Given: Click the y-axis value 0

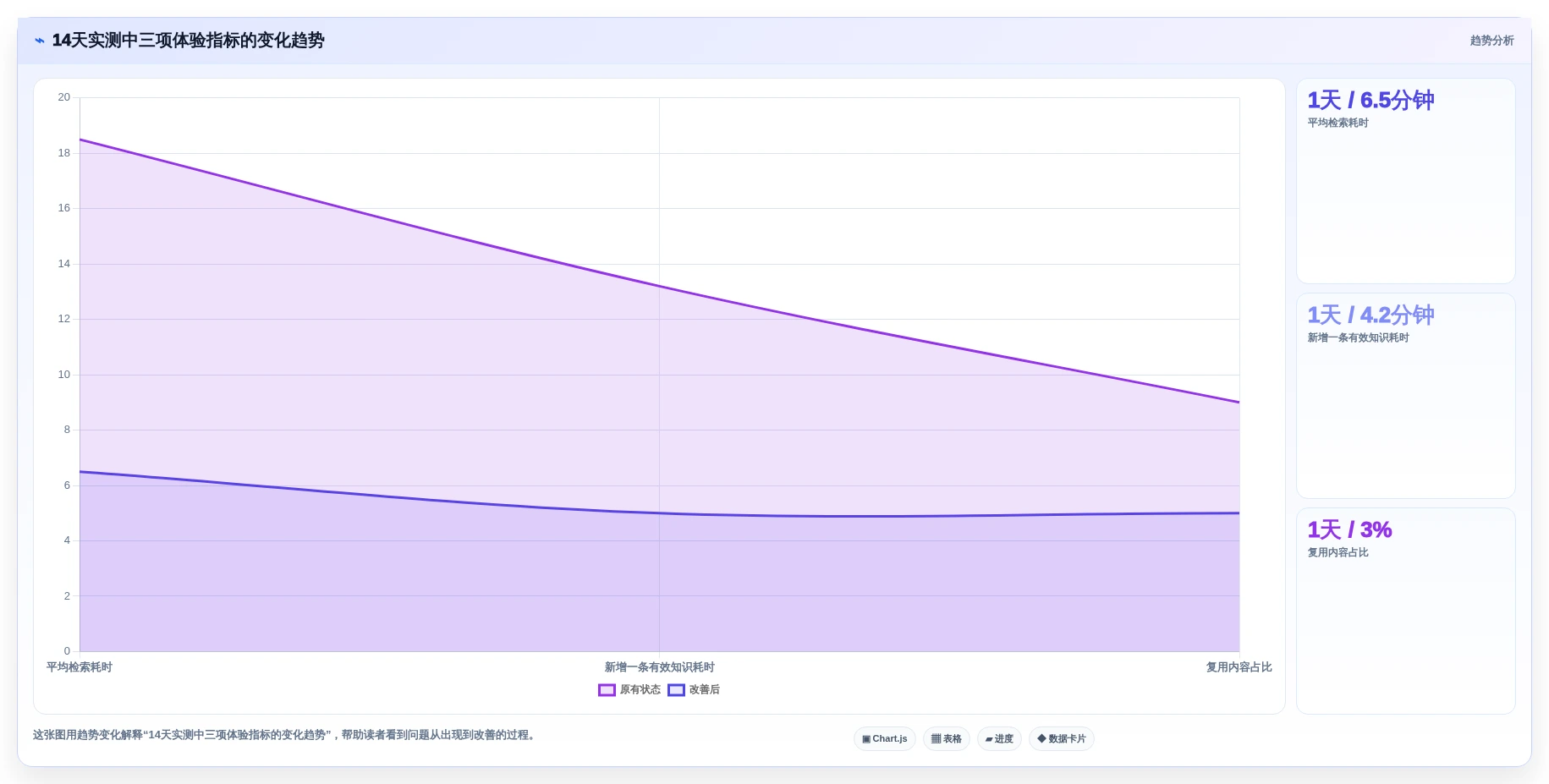Looking at the screenshot, I should [67, 651].
